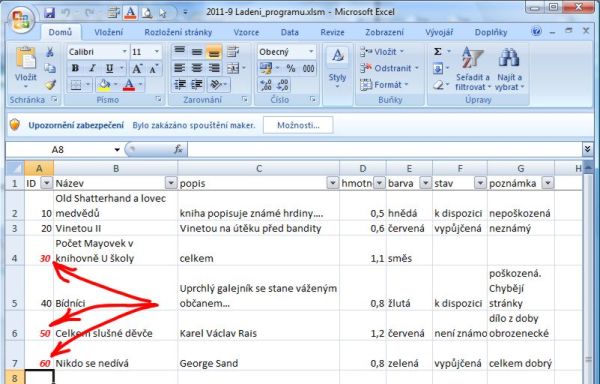The height and width of the screenshot is (384, 600).
Task: Open filter dropdown for popis column
Action: (x=333, y=183)
